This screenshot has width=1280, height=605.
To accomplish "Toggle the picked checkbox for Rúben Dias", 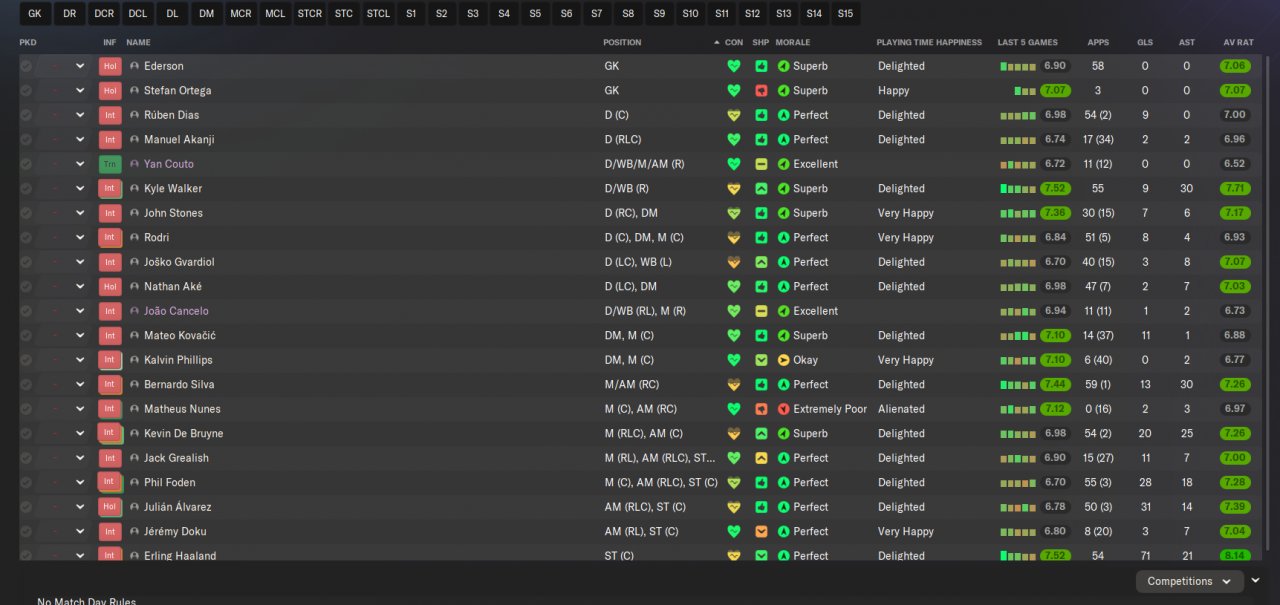I will [x=26, y=115].
